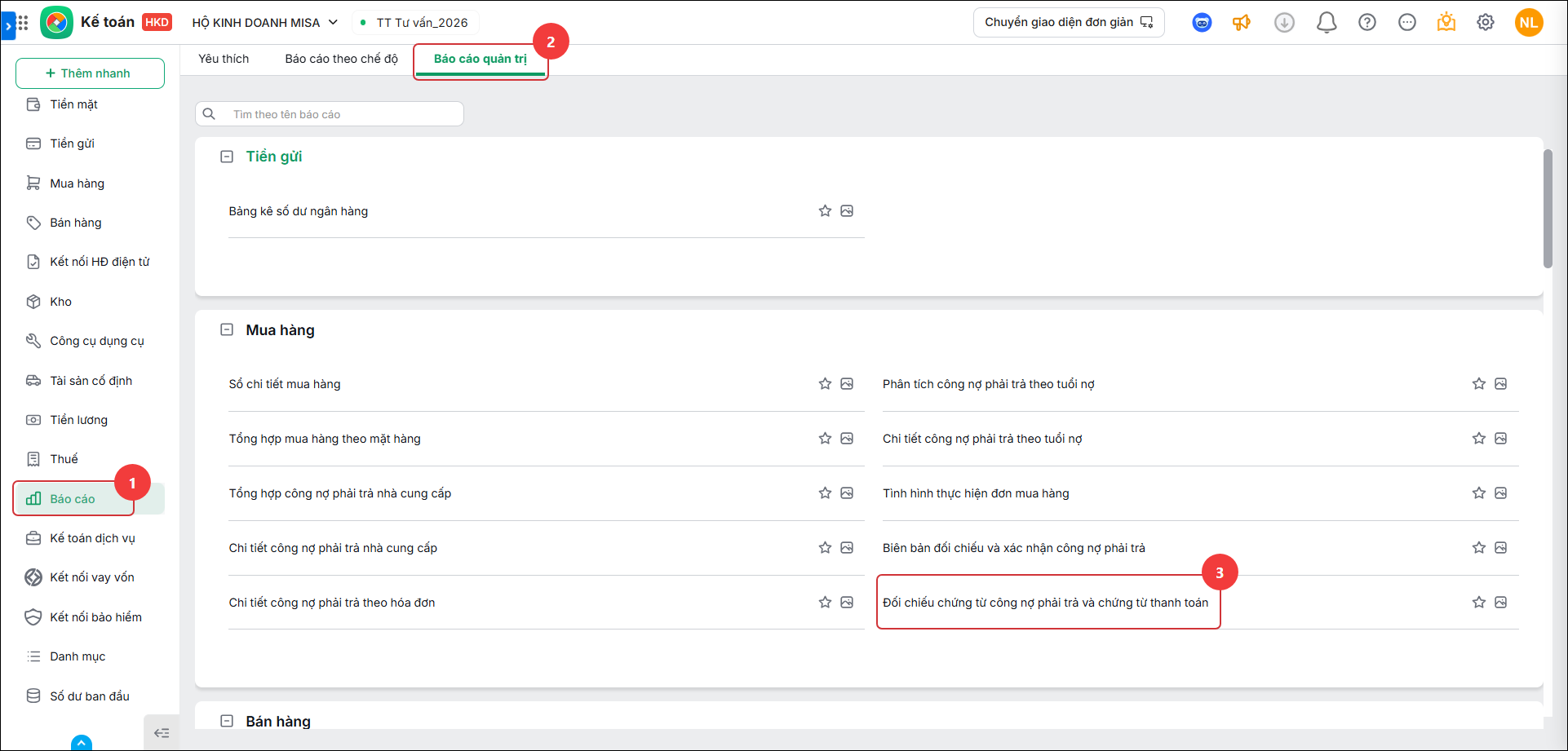Open the megaphone announcements icon
Image resolution: width=1568 pixels, height=751 pixels.
(x=1242, y=23)
